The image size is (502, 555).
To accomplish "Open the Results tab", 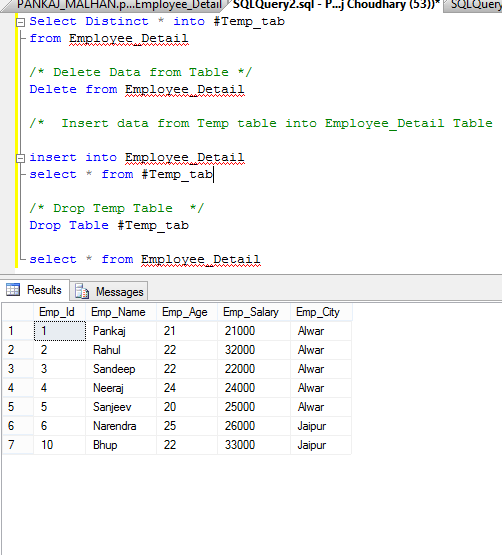I will click(x=34, y=290).
